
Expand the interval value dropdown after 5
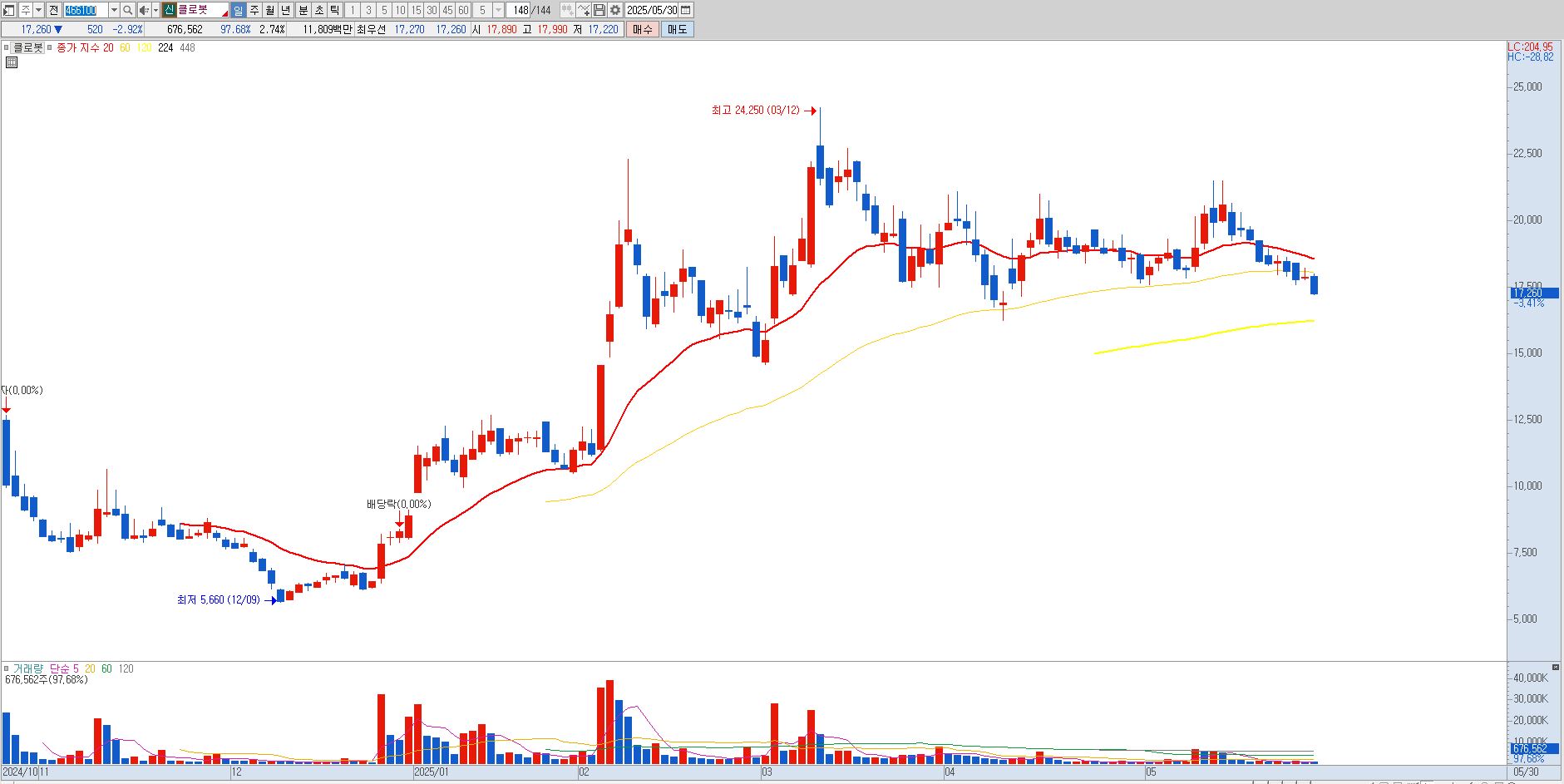(498, 10)
